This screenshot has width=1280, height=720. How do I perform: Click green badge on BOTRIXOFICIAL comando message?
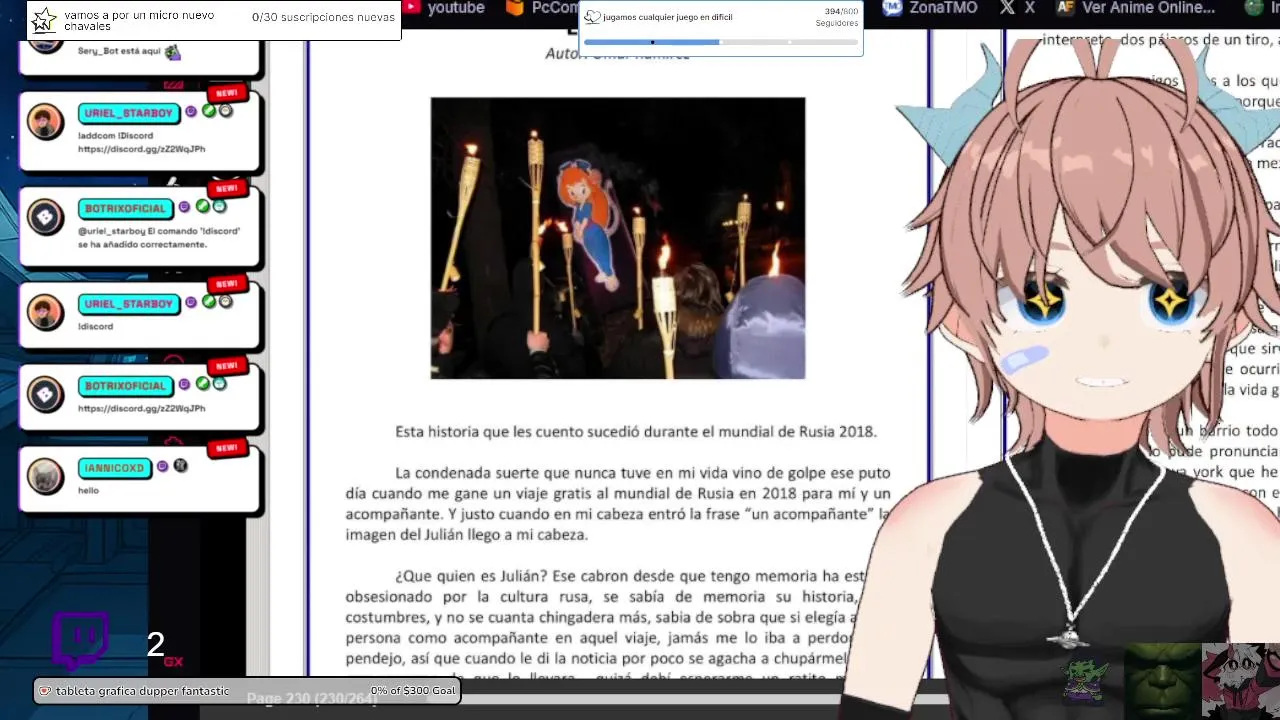coord(203,207)
